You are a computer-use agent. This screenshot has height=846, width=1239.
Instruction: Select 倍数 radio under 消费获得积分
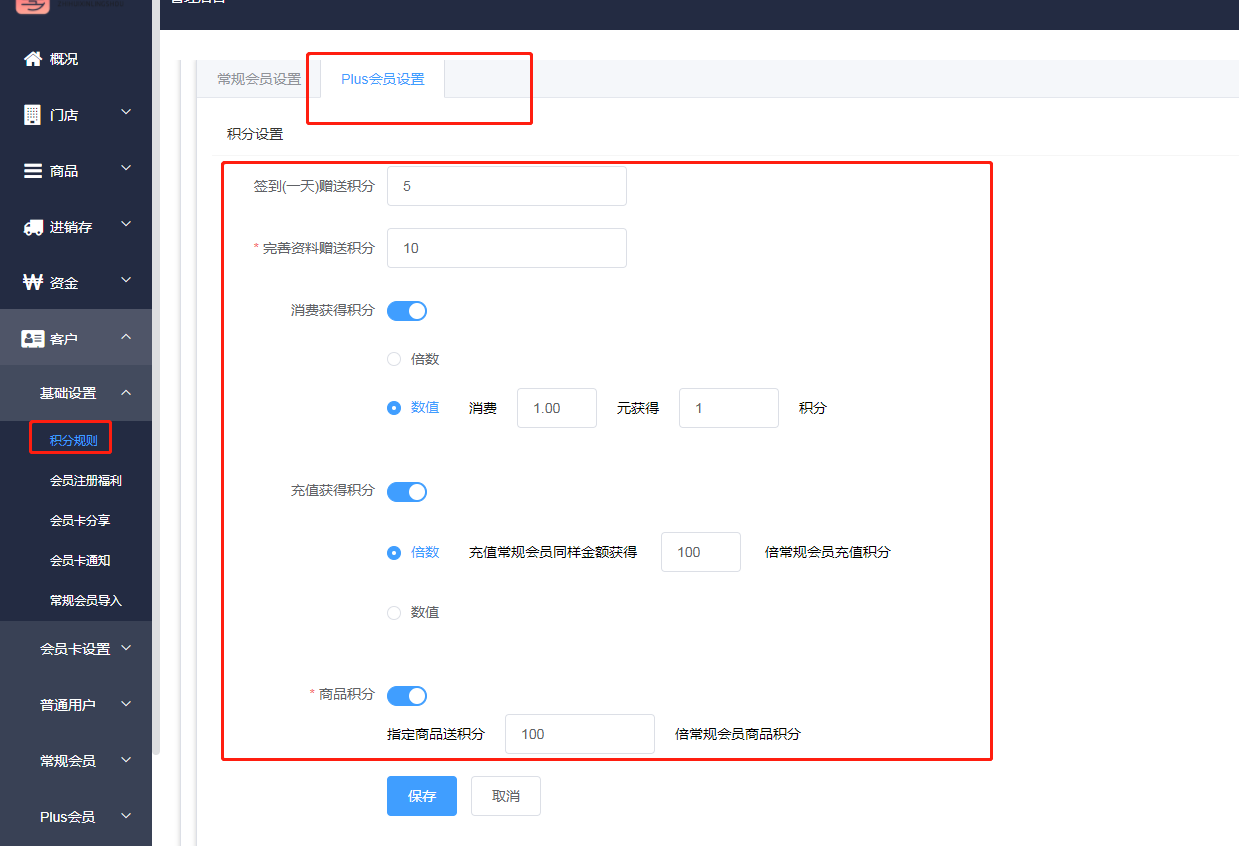[394, 359]
